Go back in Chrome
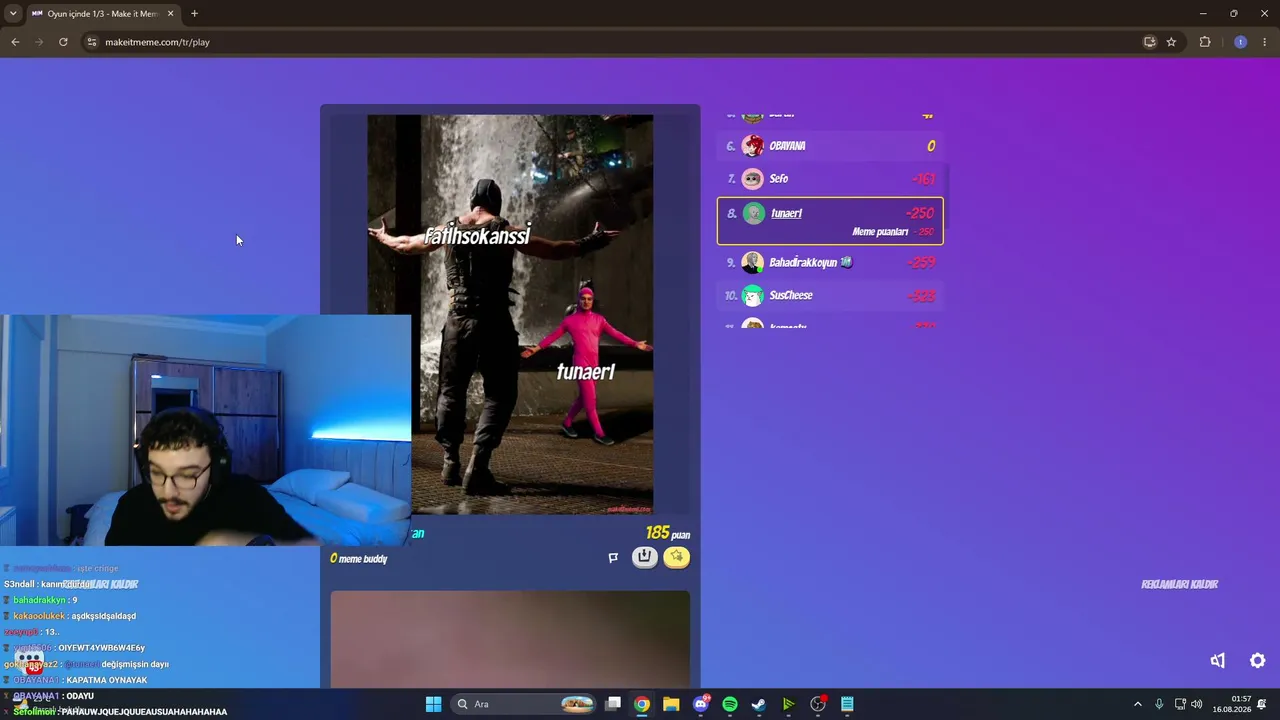Viewport: 1280px width, 720px height. point(15,42)
